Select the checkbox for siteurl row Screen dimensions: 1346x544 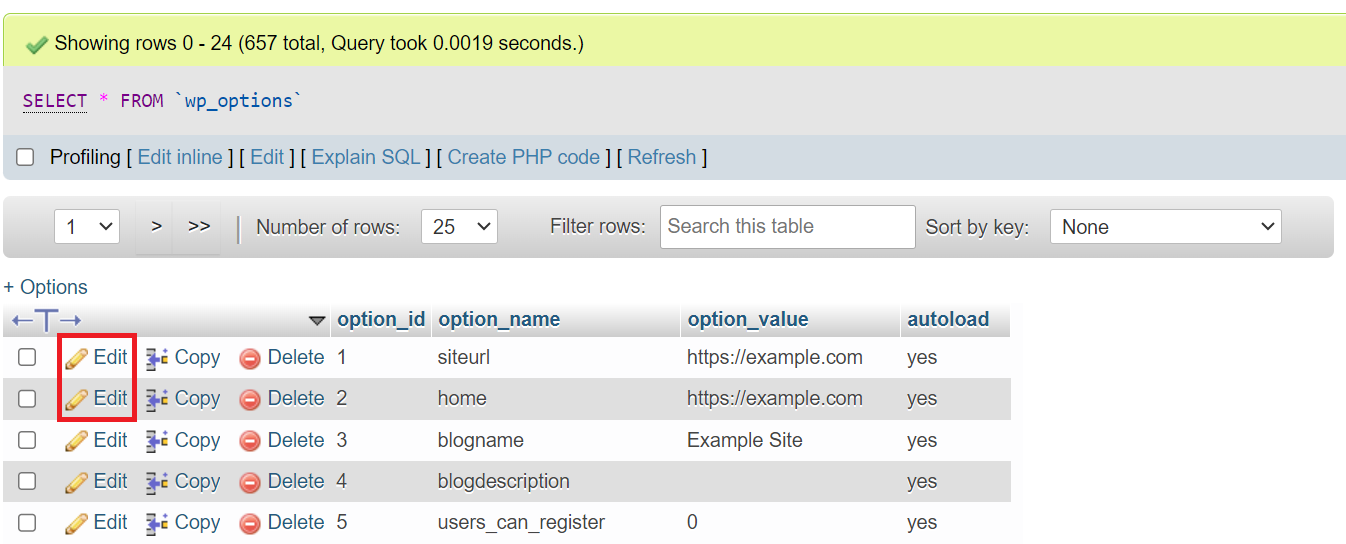pyautogui.click(x=27, y=357)
